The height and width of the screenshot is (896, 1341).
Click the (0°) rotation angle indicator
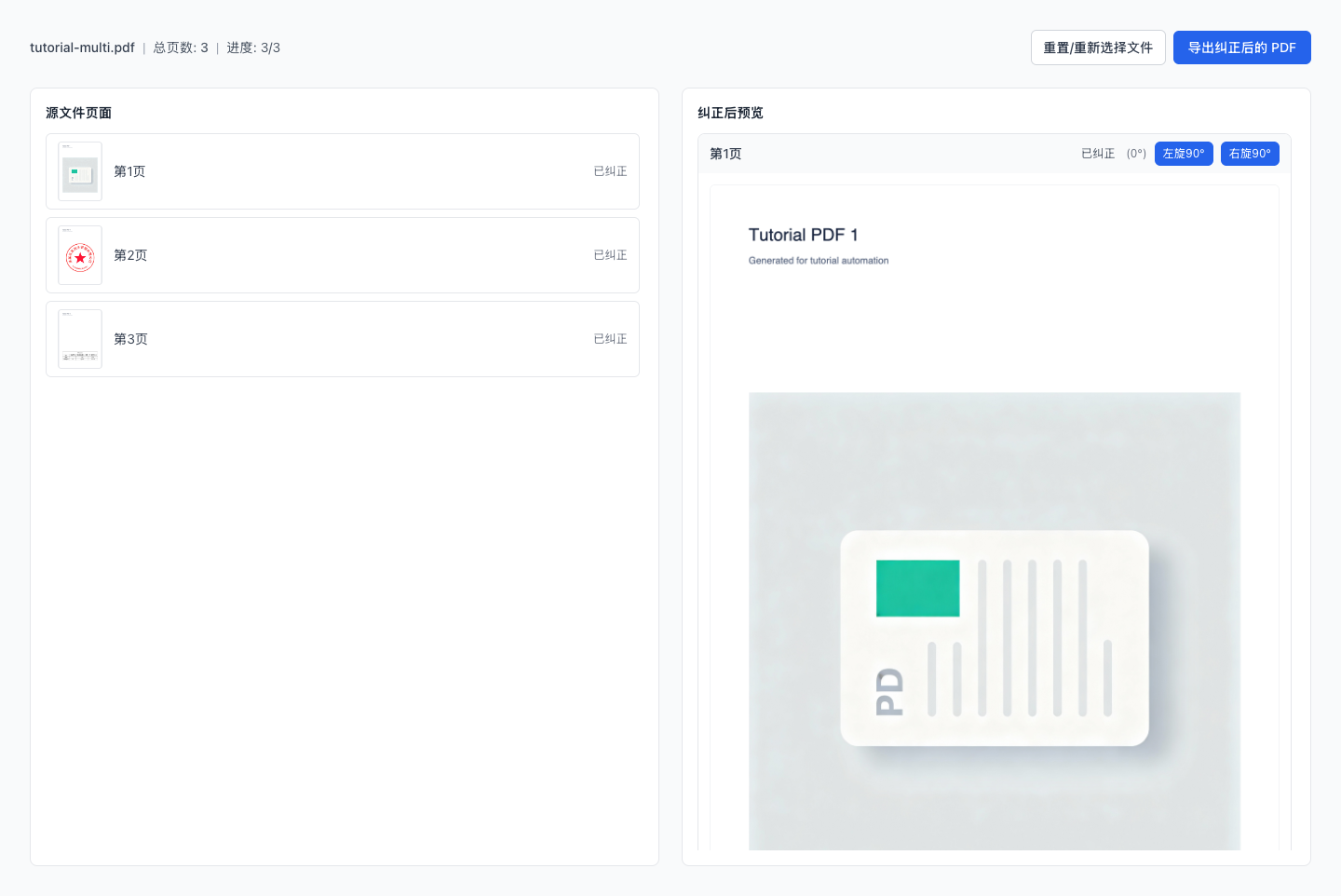coord(1136,154)
